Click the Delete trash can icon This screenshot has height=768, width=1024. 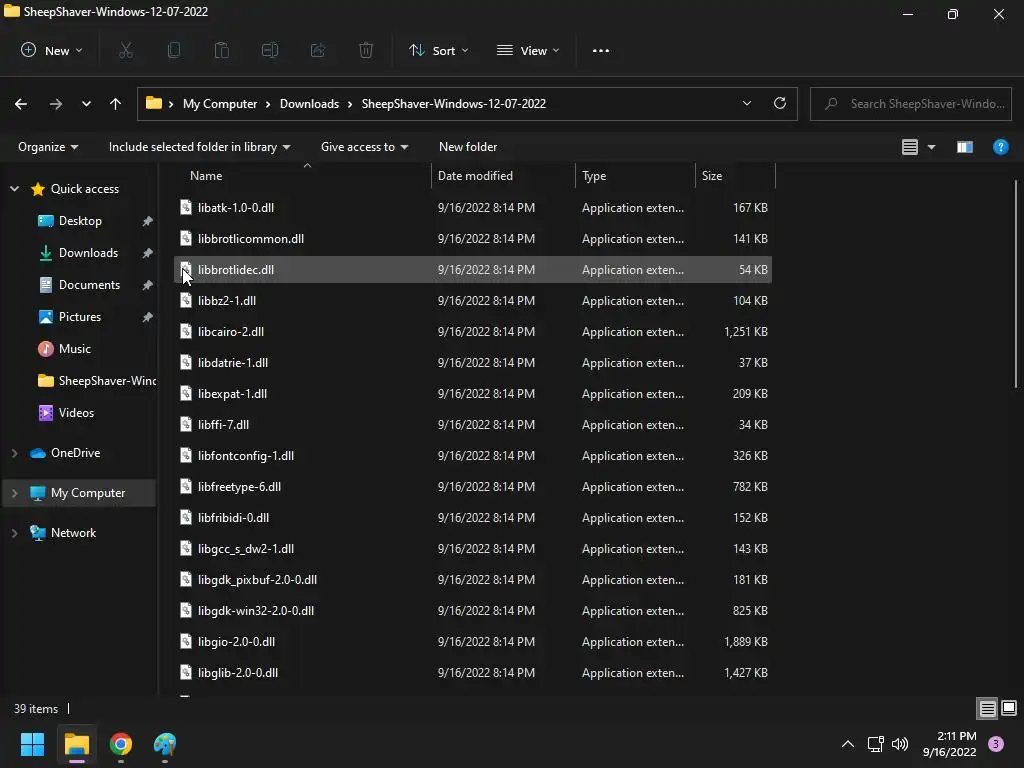coord(366,50)
